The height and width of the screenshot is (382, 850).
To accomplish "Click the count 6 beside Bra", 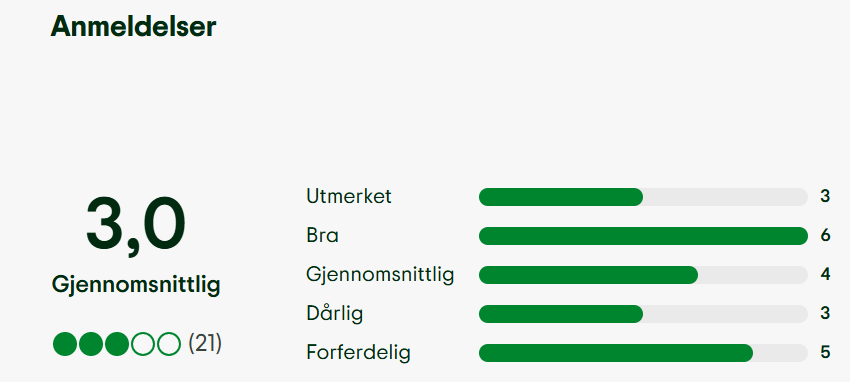I will [825, 236].
